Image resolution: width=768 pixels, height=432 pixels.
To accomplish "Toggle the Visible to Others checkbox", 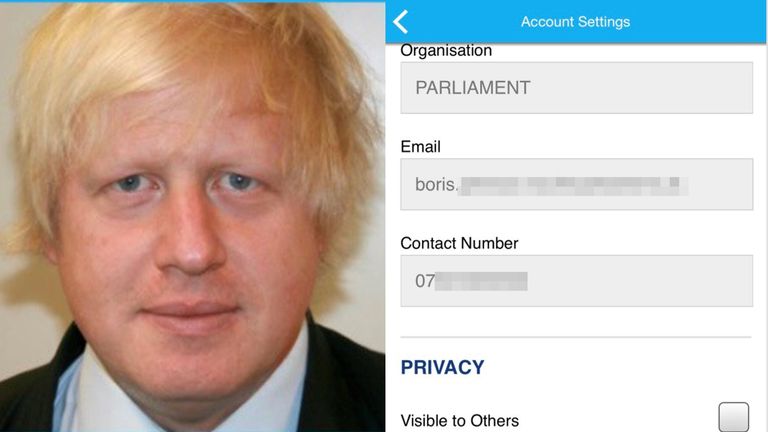I will [733, 417].
